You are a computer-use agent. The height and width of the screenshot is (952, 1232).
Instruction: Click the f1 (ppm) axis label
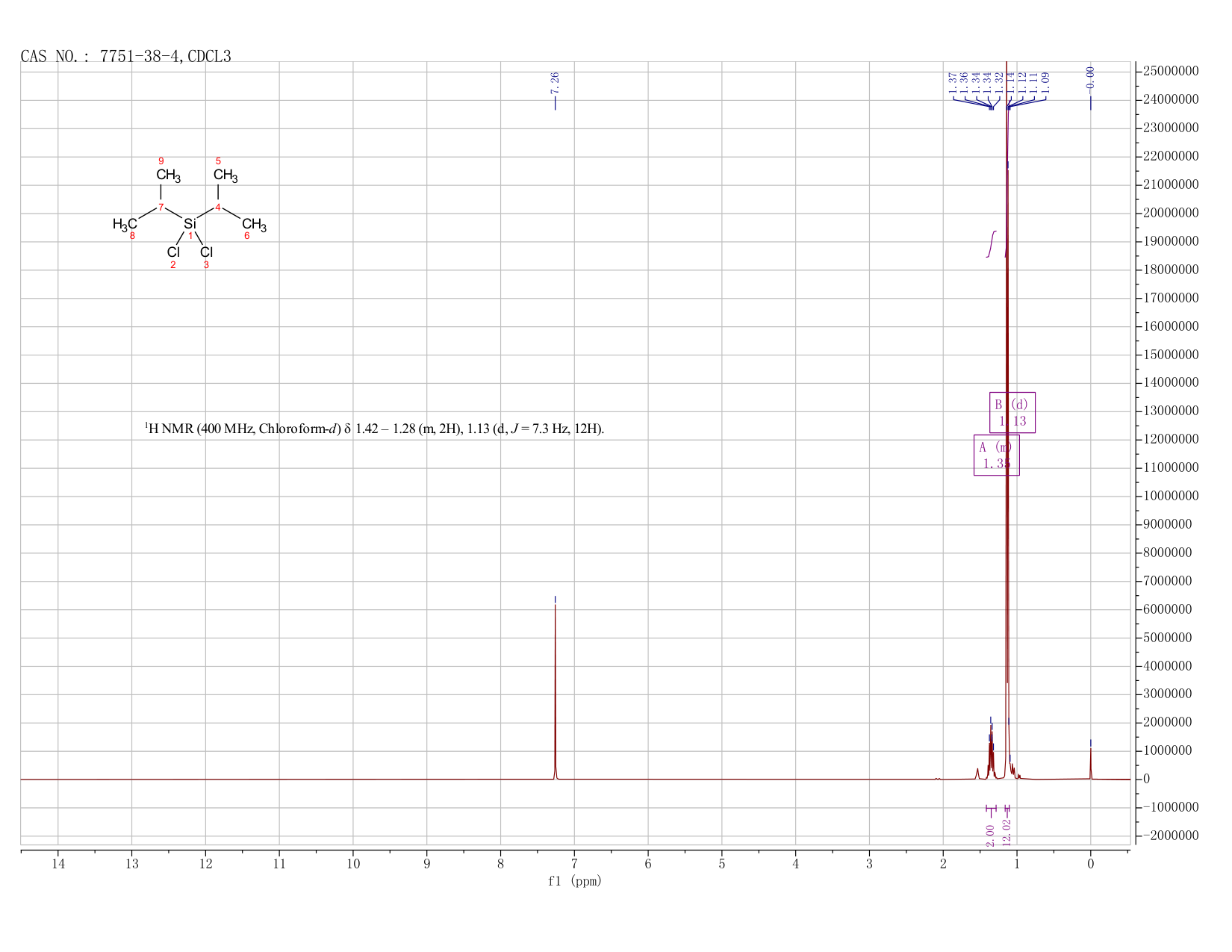coord(575,881)
